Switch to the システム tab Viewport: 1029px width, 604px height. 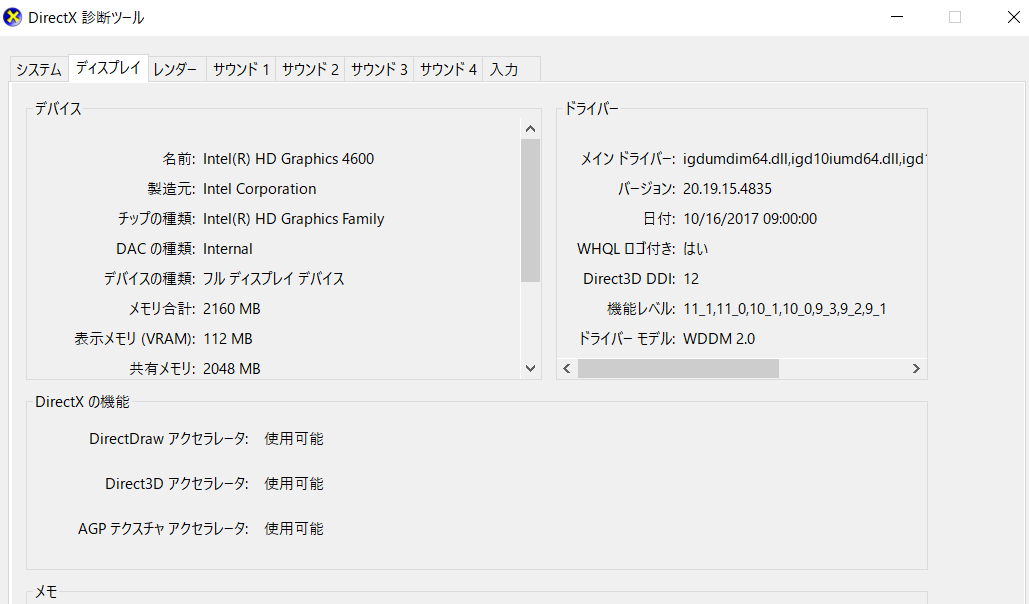pos(39,70)
